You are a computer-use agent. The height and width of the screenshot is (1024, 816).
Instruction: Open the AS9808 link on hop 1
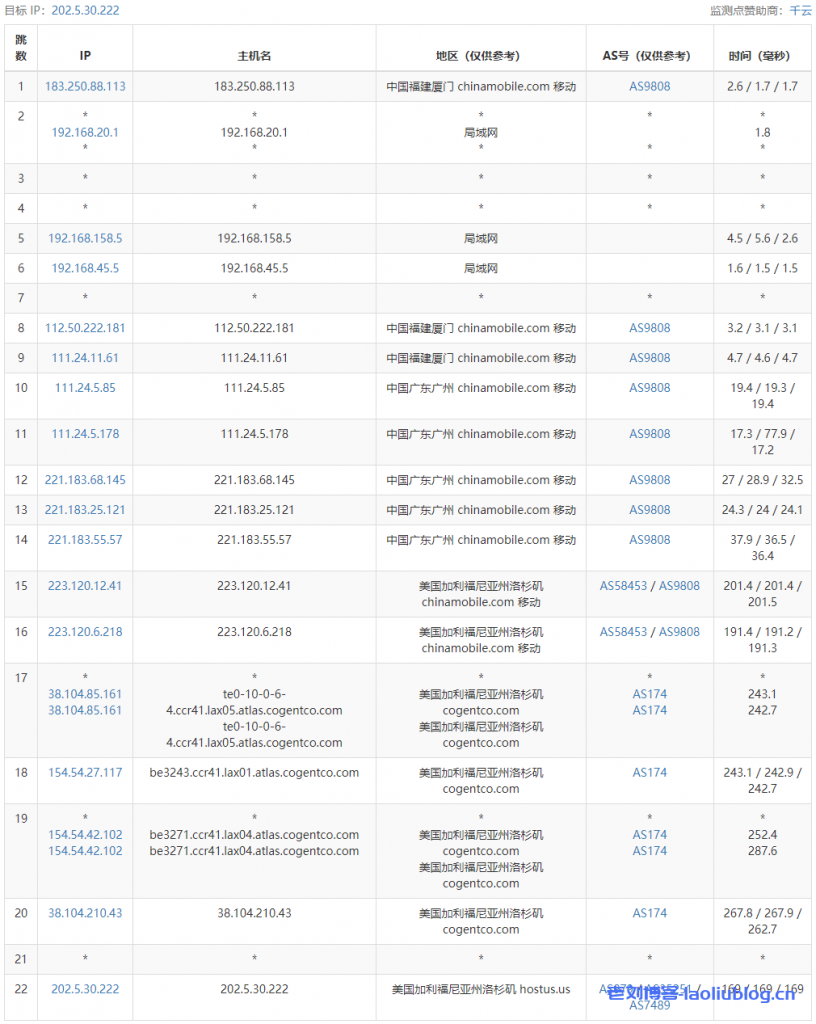(x=648, y=86)
